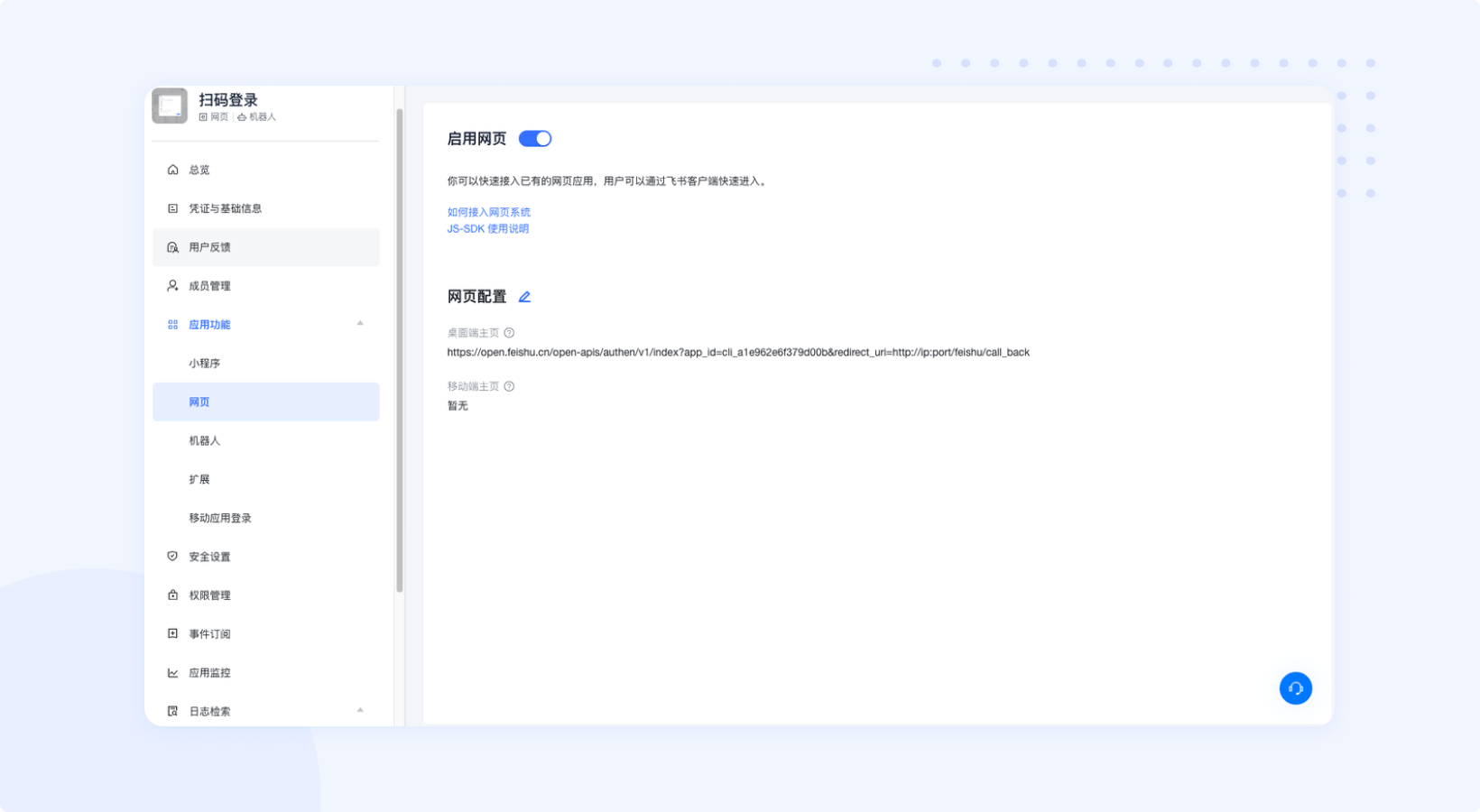The width and height of the screenshot is (1480, 812).
Task: Click help icon beside 移动端主页
Action: point(509,386)
